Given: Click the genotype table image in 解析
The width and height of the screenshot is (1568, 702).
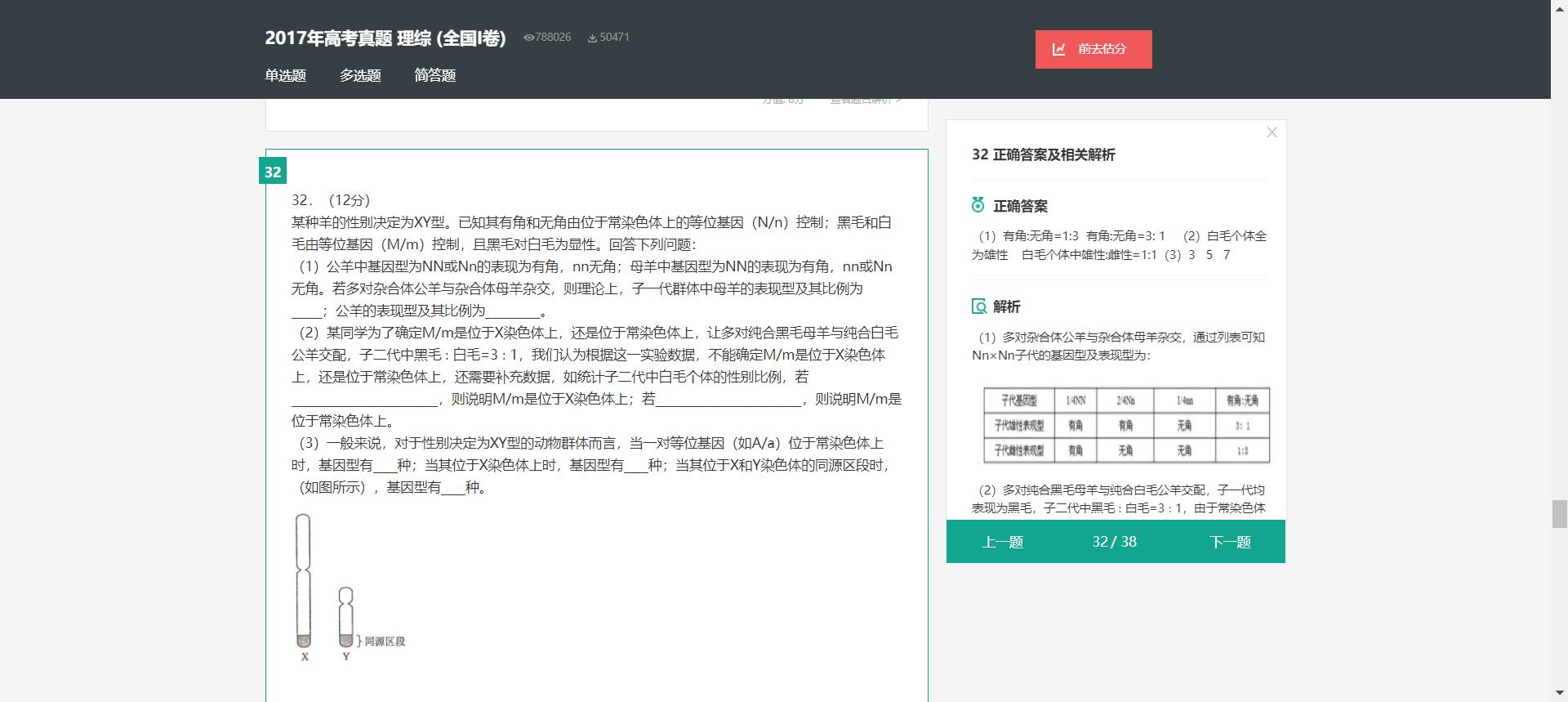Looking at the screenshot, I should tap(1126, 425).
